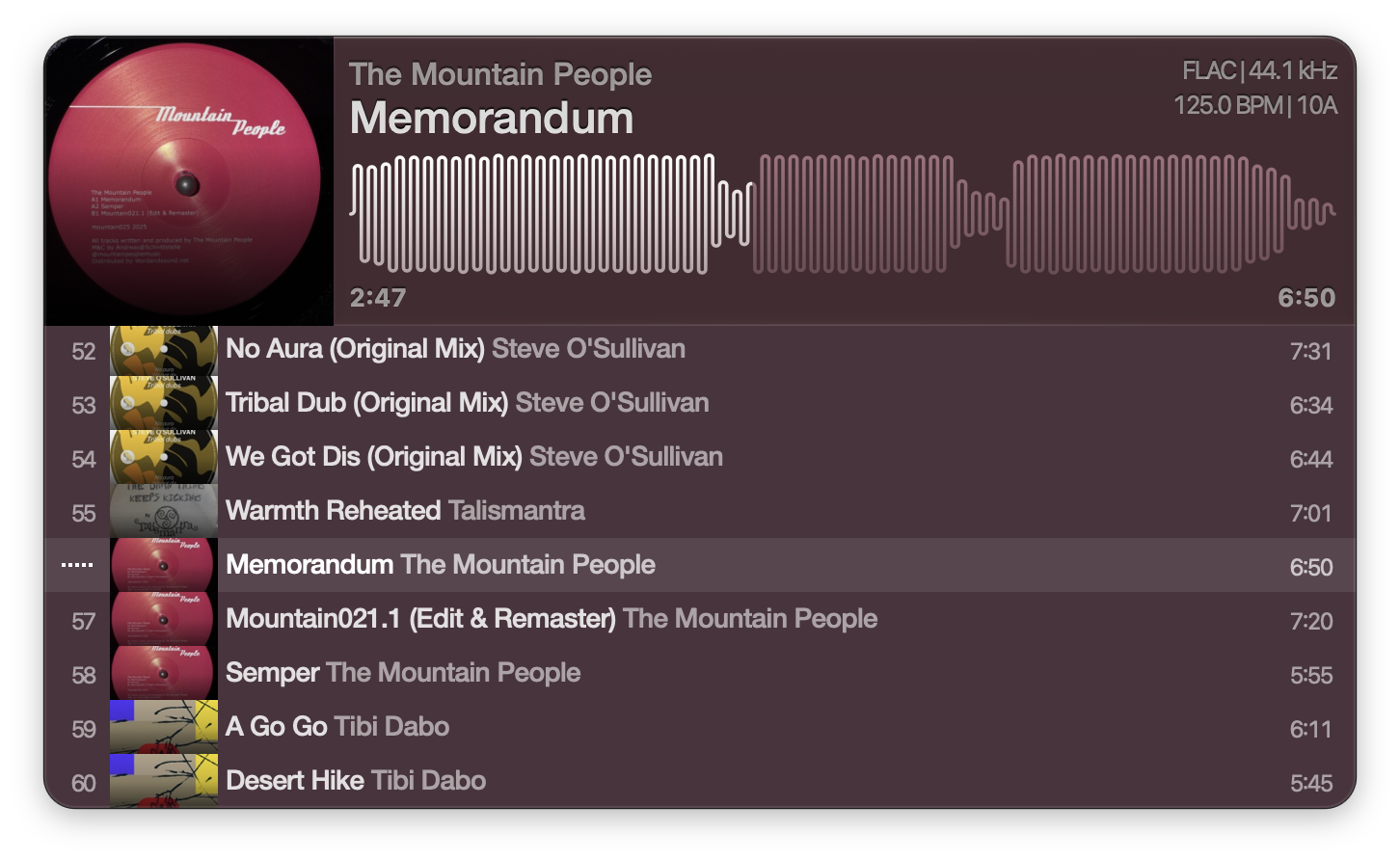Select the playing Memorandum track row
The width and height of the screenshot is (1400, 860).
pyautogui.click(x=700, y=566)
